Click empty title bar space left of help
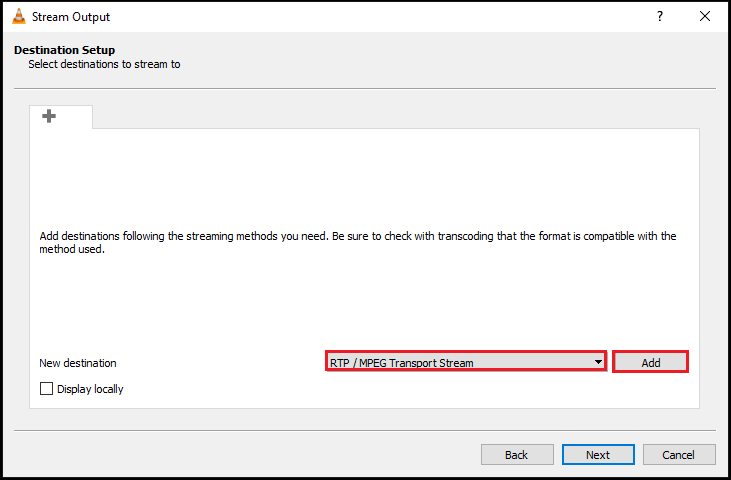 [400, 17]
